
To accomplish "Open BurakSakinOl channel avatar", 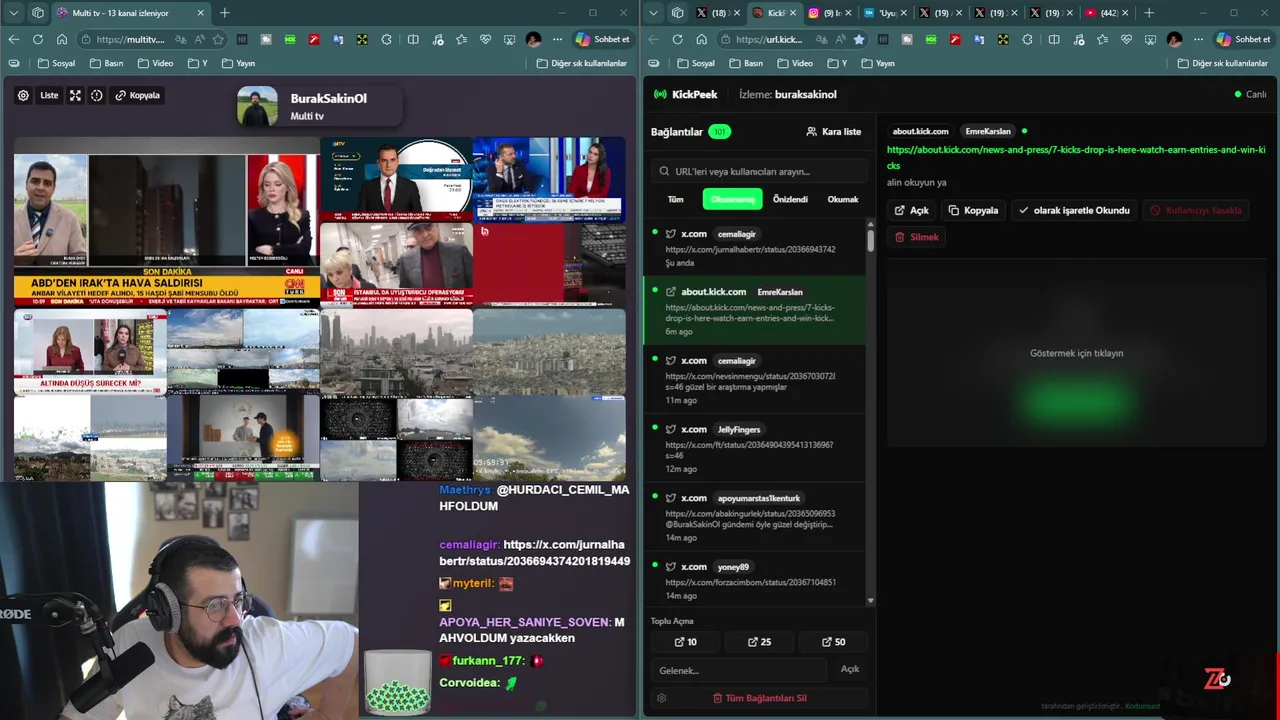I will (257, 106).
